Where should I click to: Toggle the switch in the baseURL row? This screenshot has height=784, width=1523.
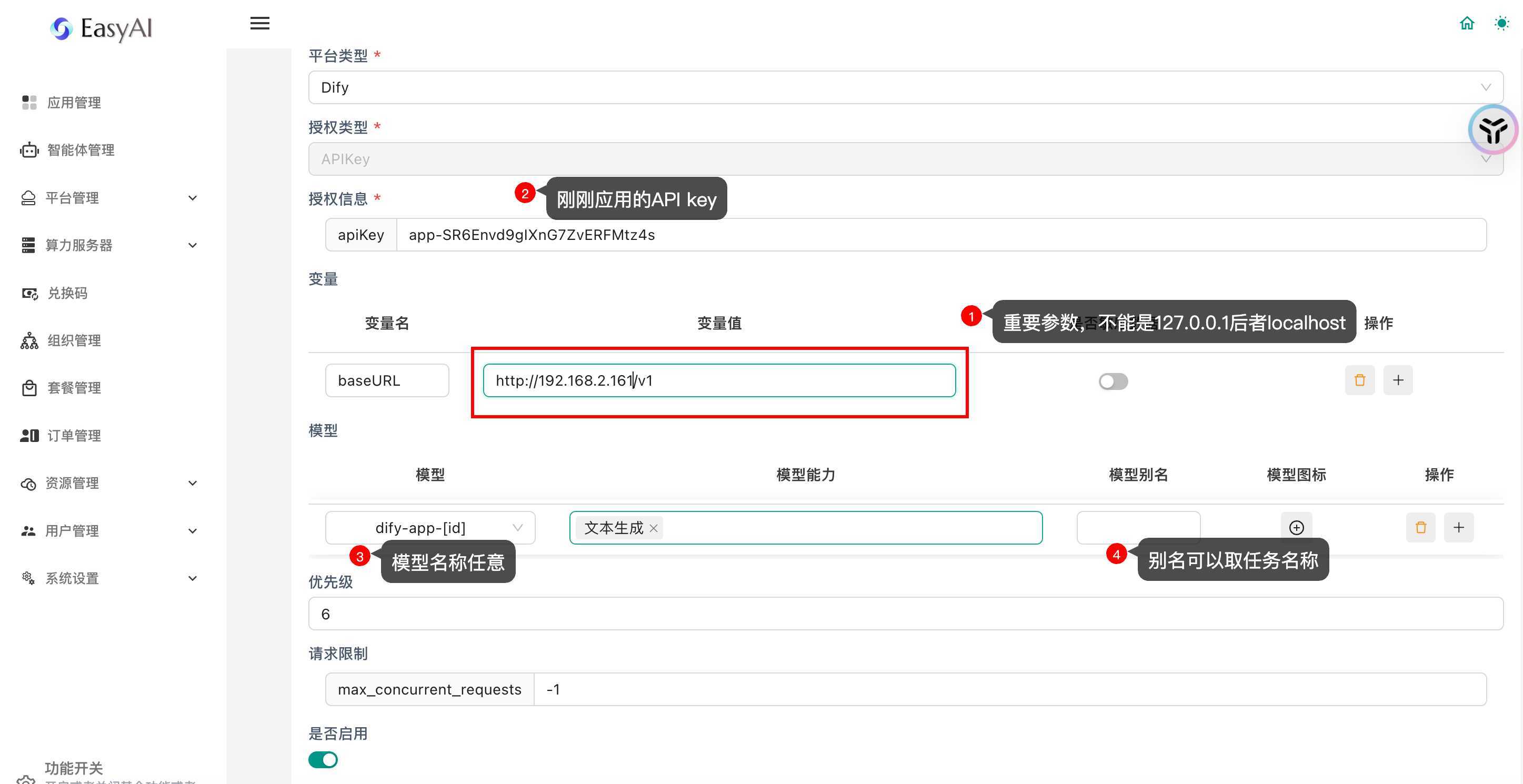[x=1113, y=381]
